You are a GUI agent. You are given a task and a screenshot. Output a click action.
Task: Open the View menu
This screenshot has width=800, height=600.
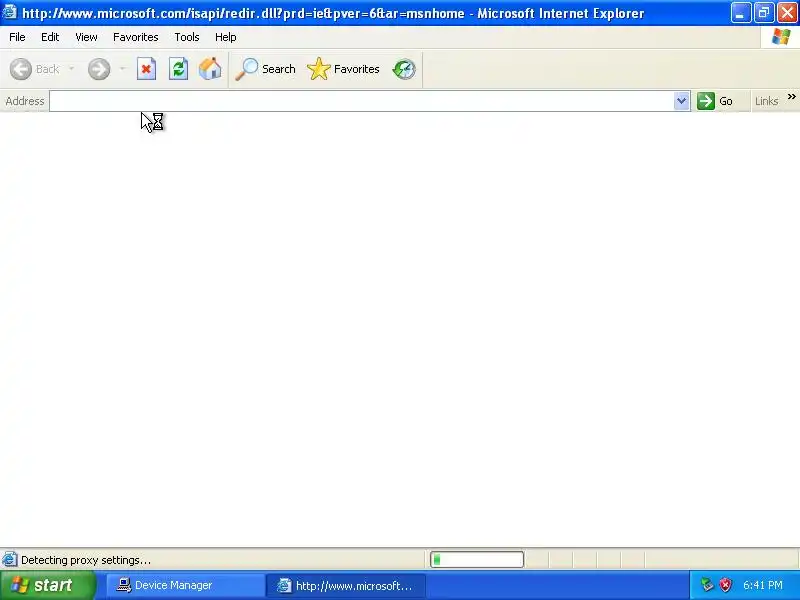click(x=86, y=37)
